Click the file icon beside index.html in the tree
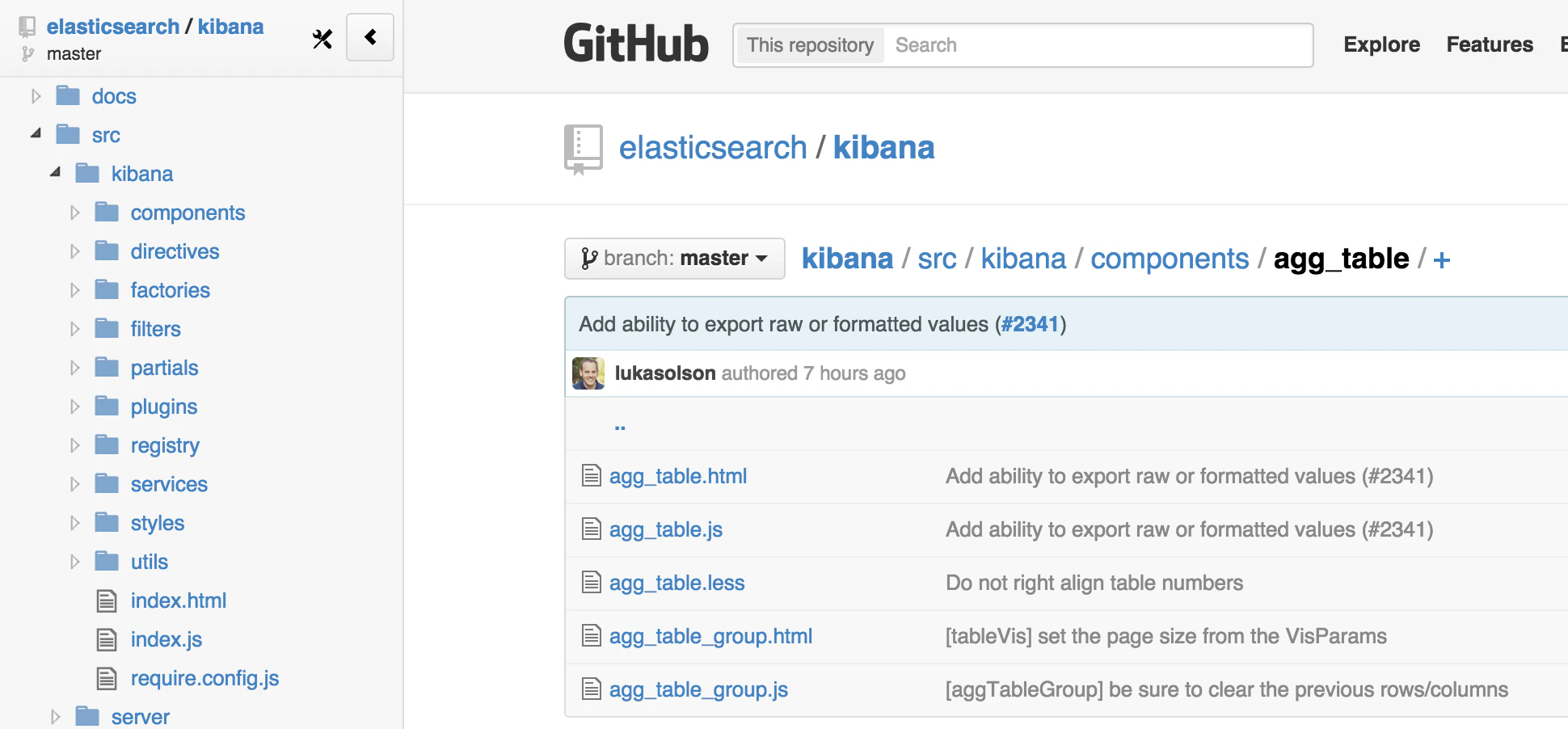 [x=107, y=600]
